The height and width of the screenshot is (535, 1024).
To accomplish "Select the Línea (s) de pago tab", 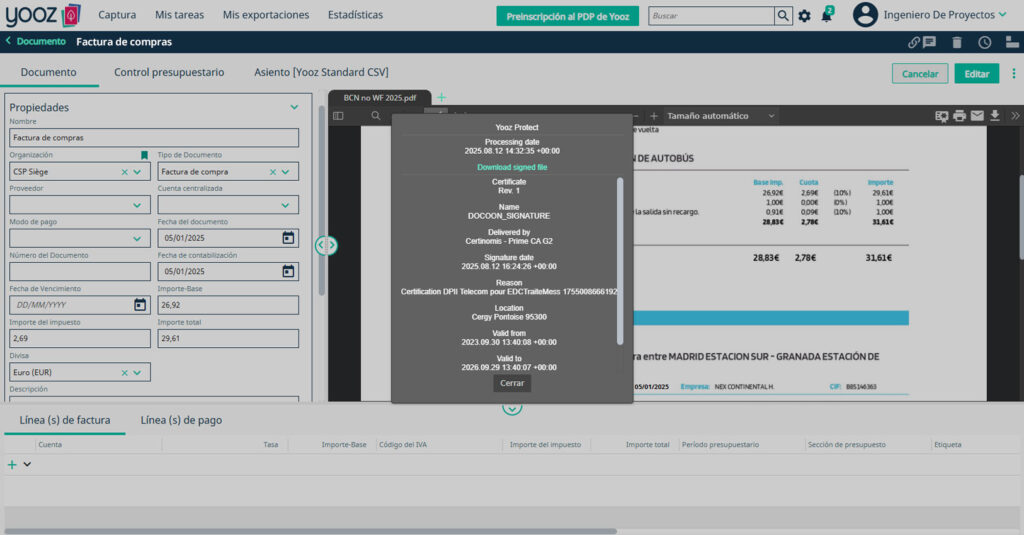I will tap(181, 420).
